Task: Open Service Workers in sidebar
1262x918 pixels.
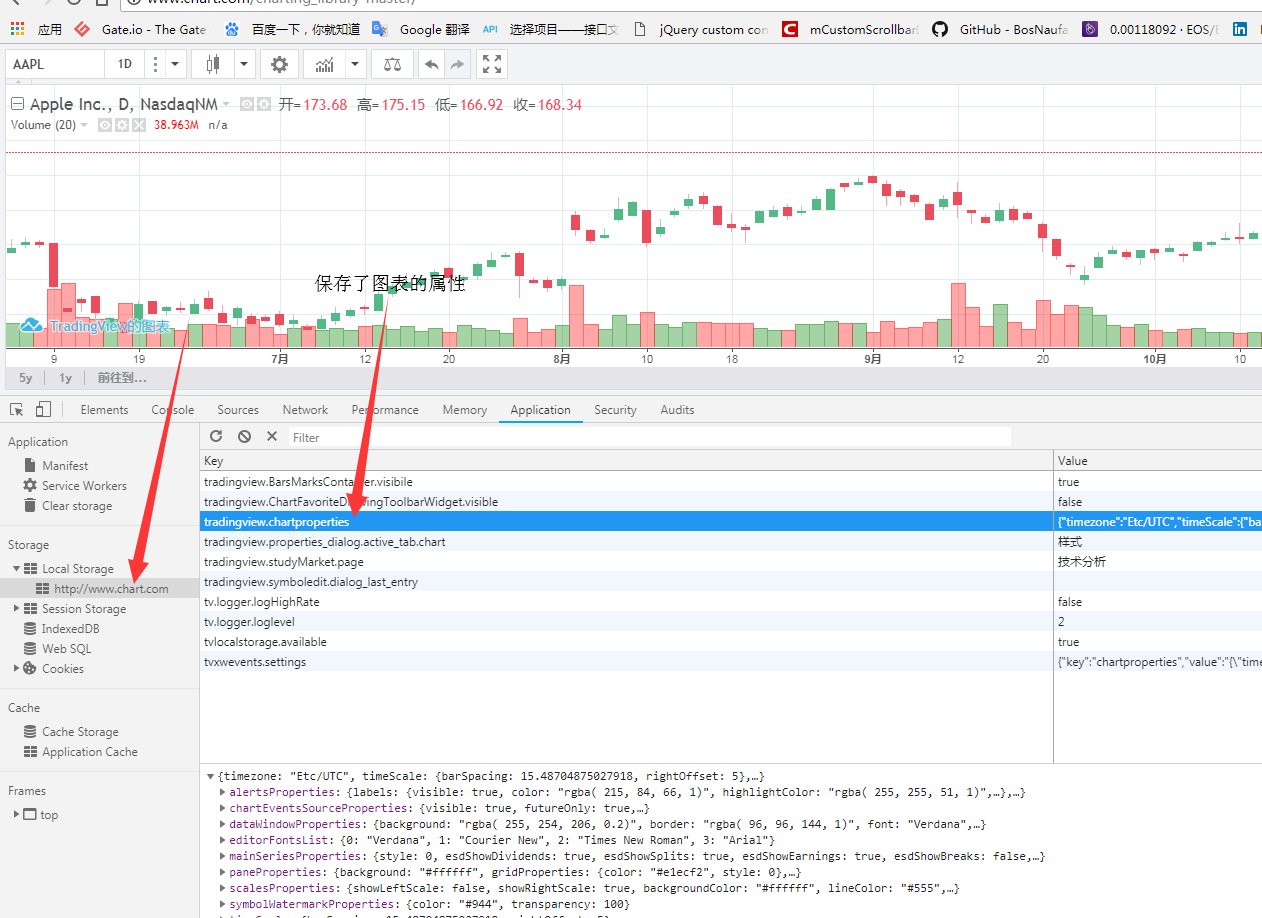Action: [x=84, y=486]
